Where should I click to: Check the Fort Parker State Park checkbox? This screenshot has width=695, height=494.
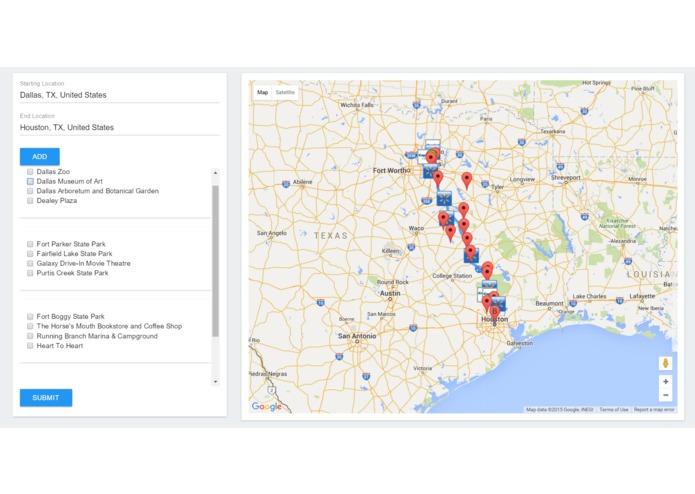[30, 244]
